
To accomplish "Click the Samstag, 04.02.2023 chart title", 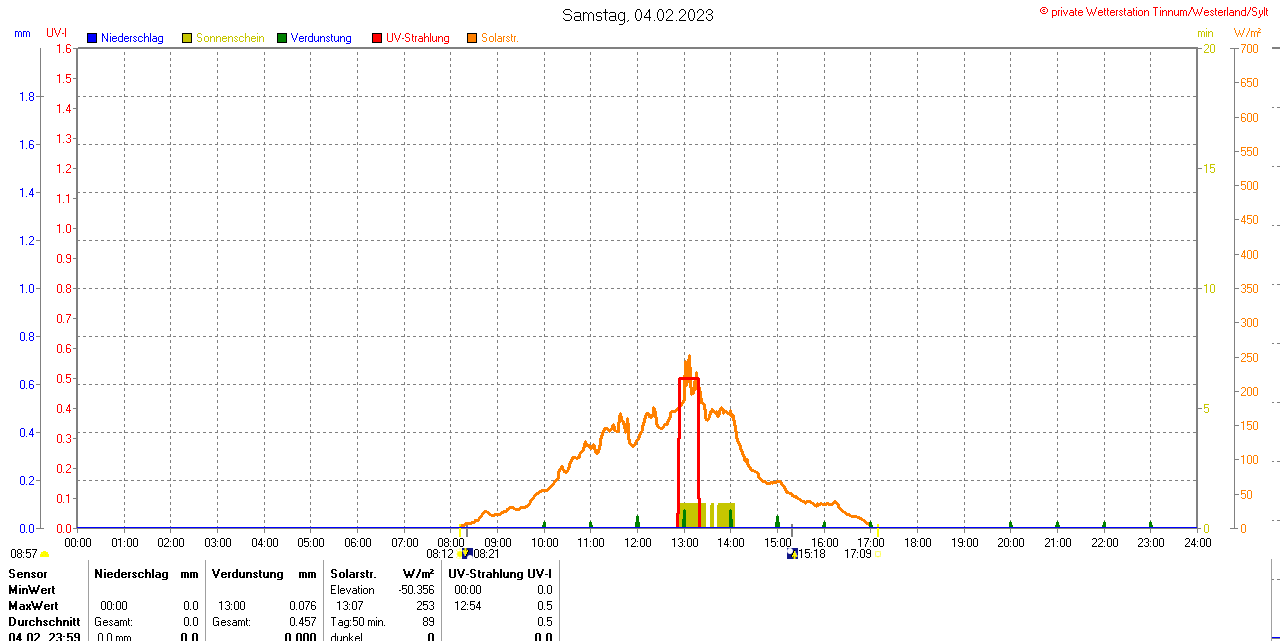I will [x=638, y=15].
